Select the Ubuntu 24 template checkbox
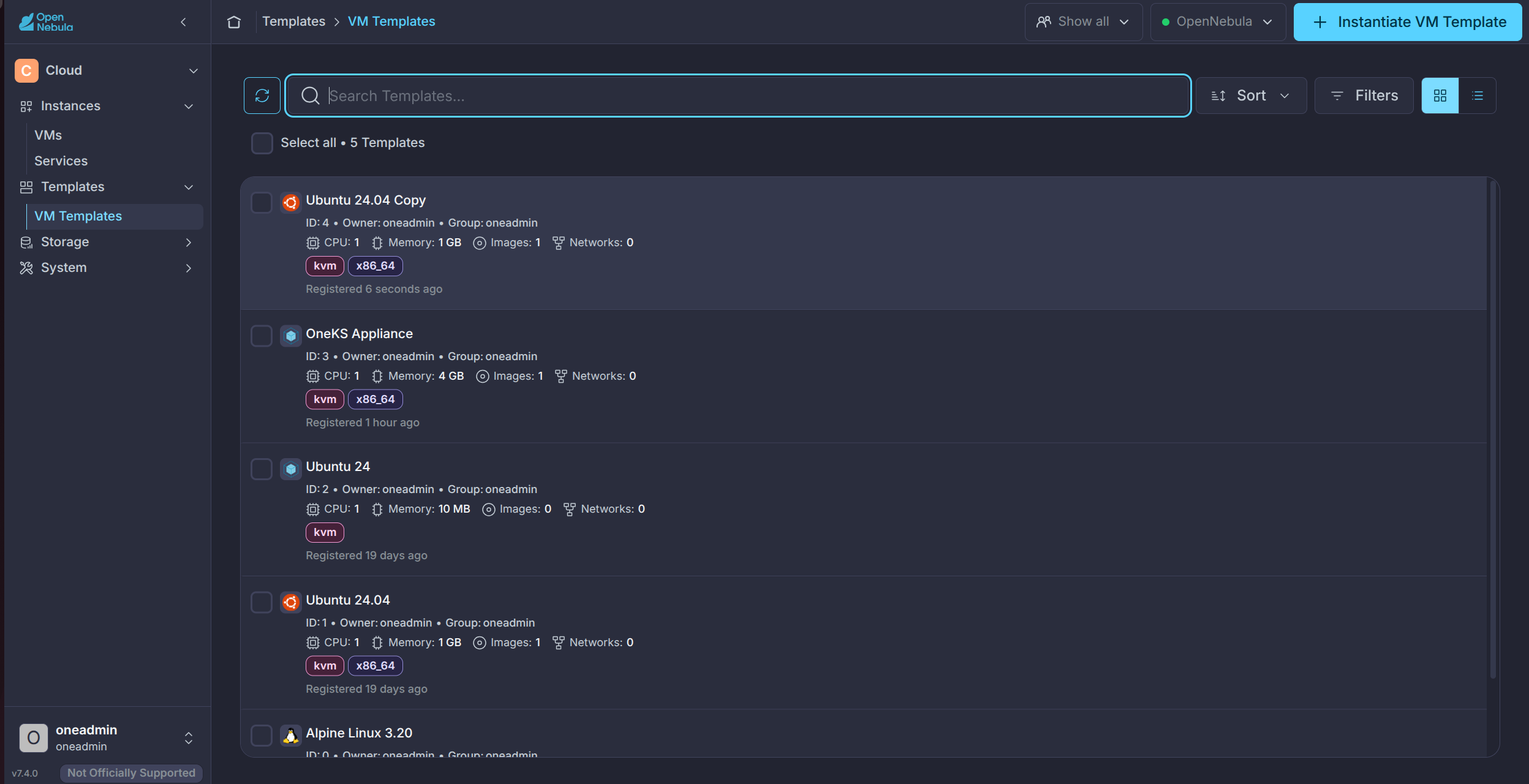 (262, 469)
